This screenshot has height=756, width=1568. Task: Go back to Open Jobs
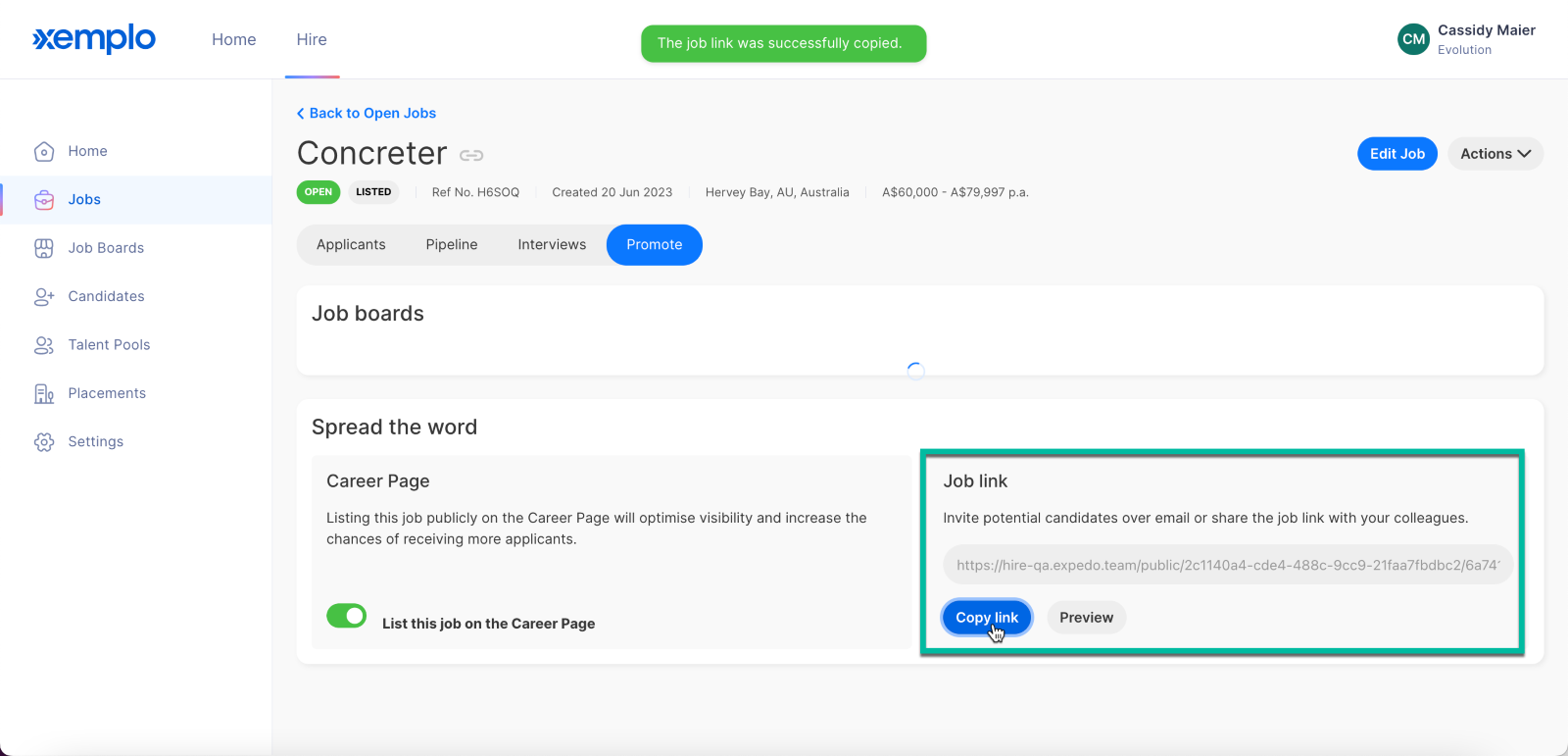pyautogui.click(x=367, y=114)
